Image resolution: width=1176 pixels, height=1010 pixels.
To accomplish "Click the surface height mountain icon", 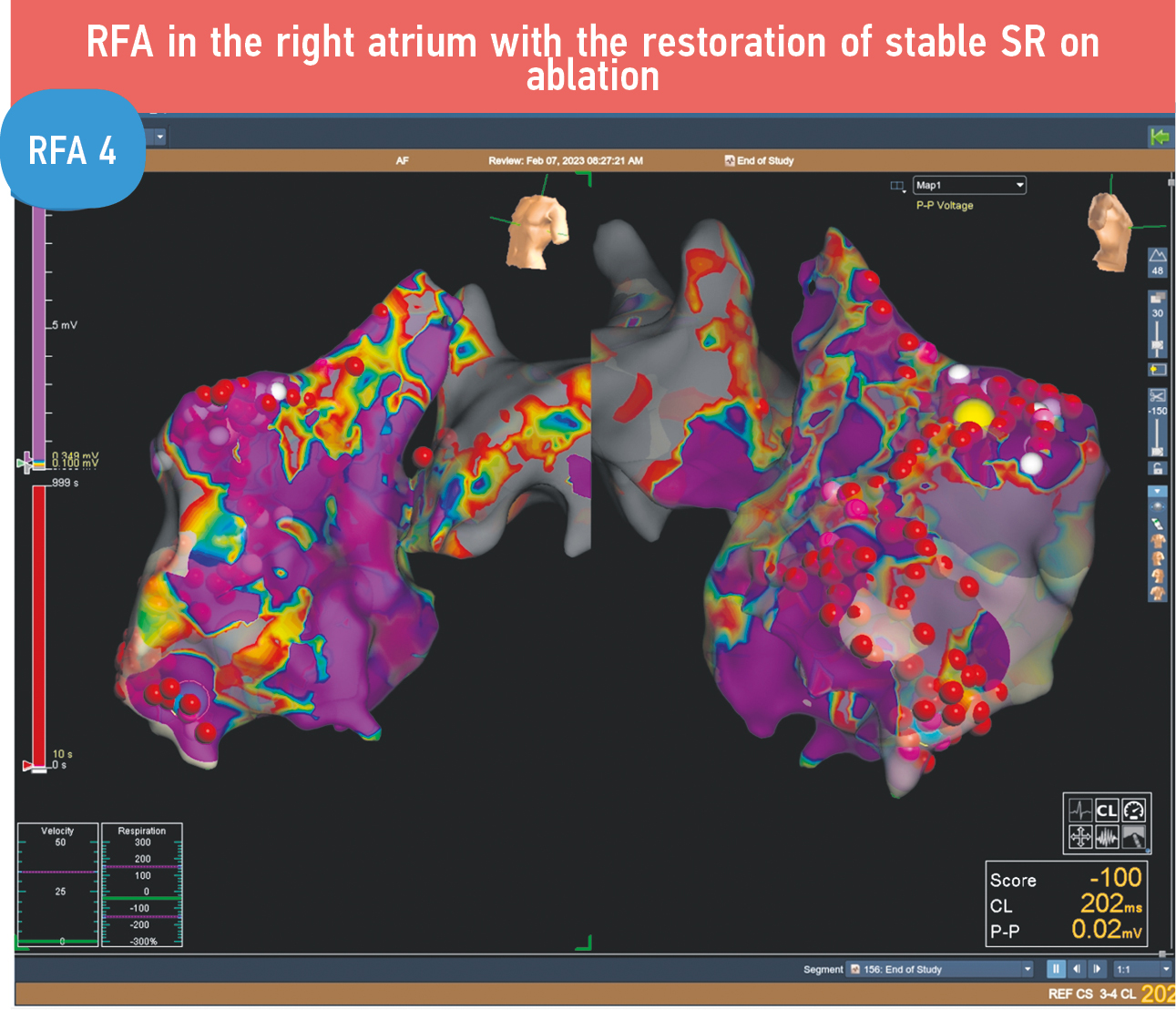I will pyautogui.click(x=1157, y=256).
